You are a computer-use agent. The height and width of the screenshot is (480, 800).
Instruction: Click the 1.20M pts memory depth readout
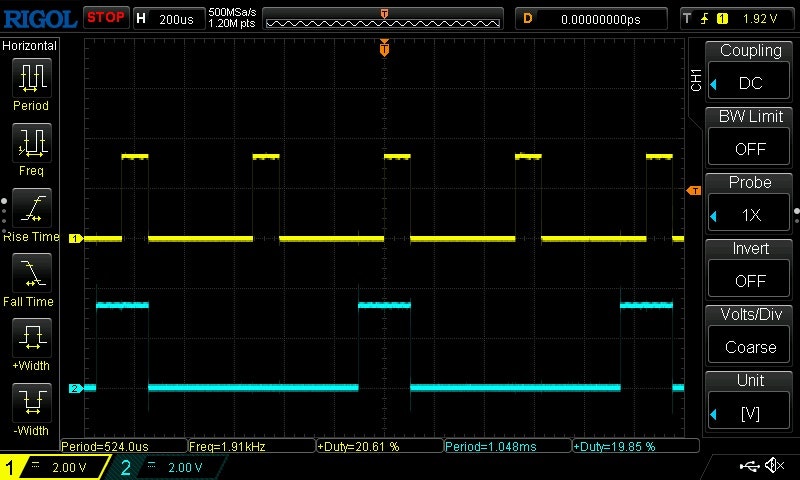click(232, 23)
